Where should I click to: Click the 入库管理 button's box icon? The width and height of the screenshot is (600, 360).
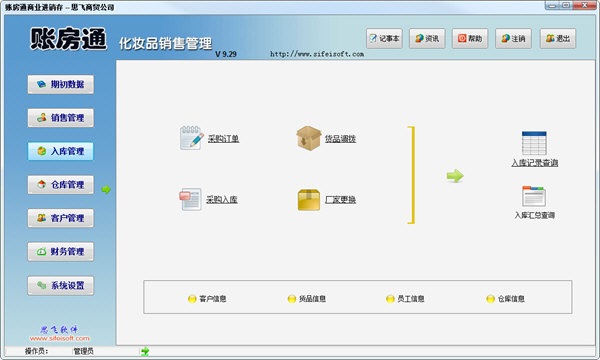[x=42, y=151]
